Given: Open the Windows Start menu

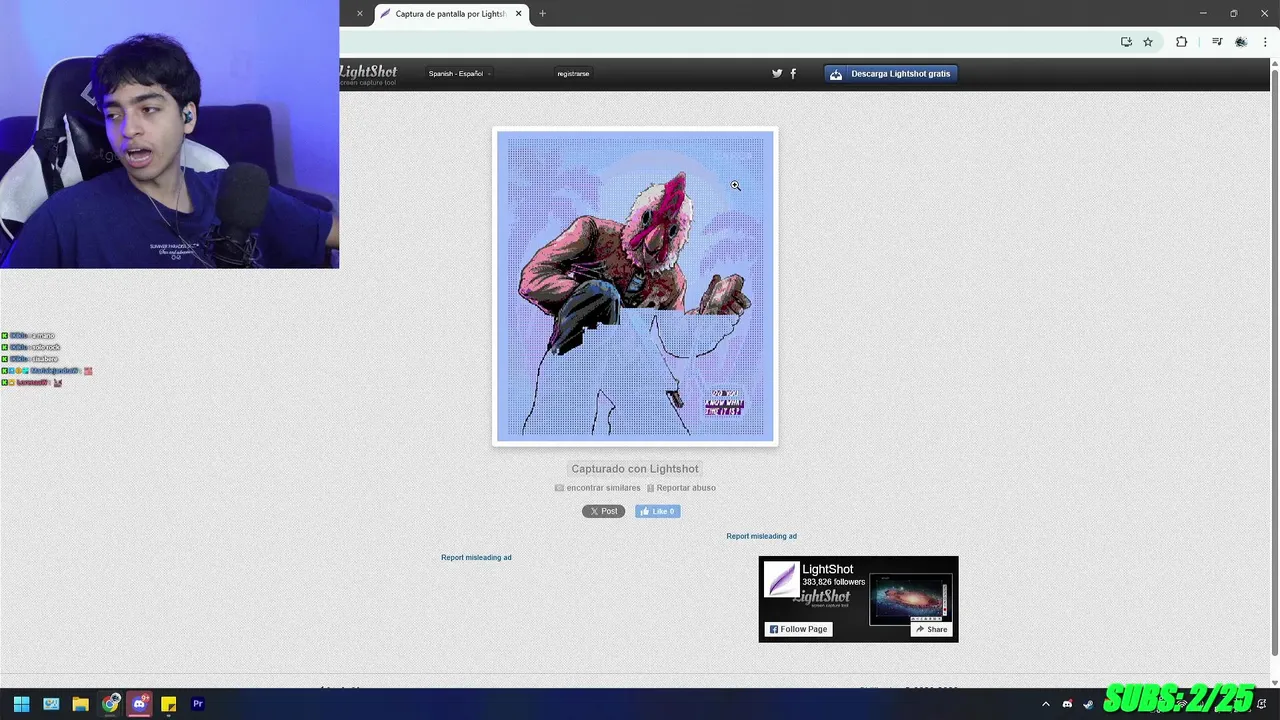Looking at the screenshot, I should click(21, 704).
